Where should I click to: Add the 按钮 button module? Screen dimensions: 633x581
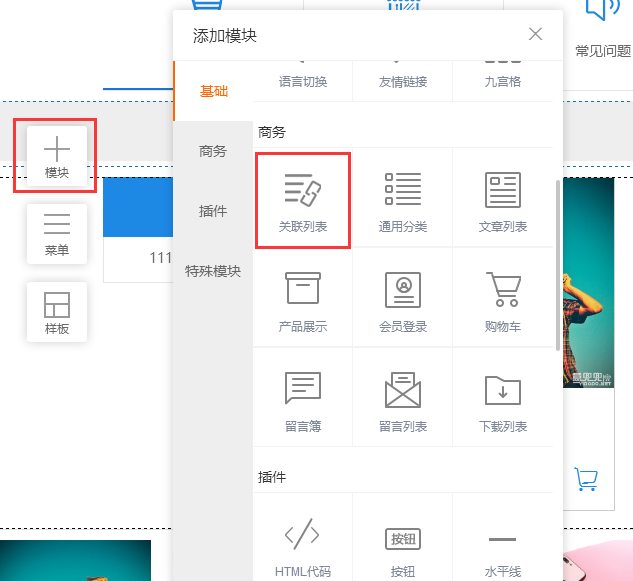tap(403, 545)
